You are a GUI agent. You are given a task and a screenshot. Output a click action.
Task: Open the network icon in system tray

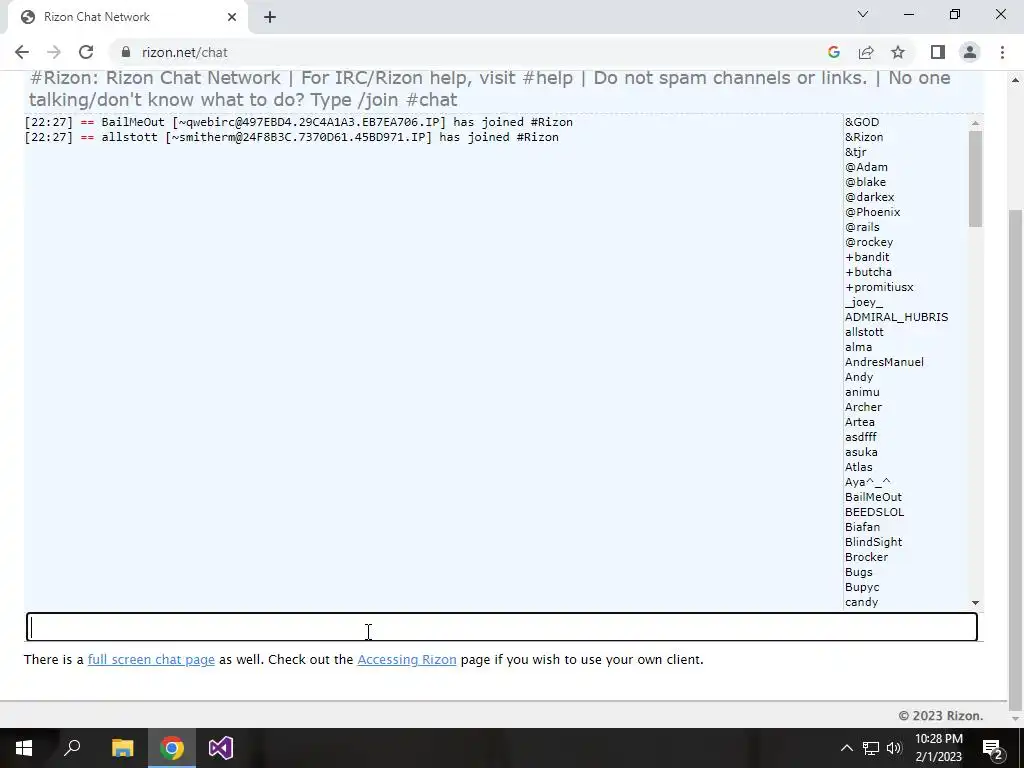pyautogui.click(x=871, y=748)
